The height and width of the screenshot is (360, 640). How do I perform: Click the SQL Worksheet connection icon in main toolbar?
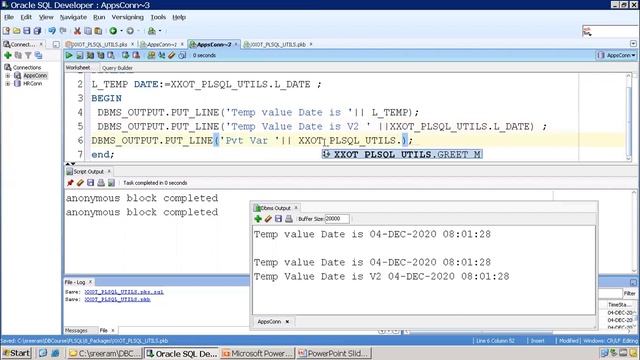pyautogui.click(x=152, y=31)
